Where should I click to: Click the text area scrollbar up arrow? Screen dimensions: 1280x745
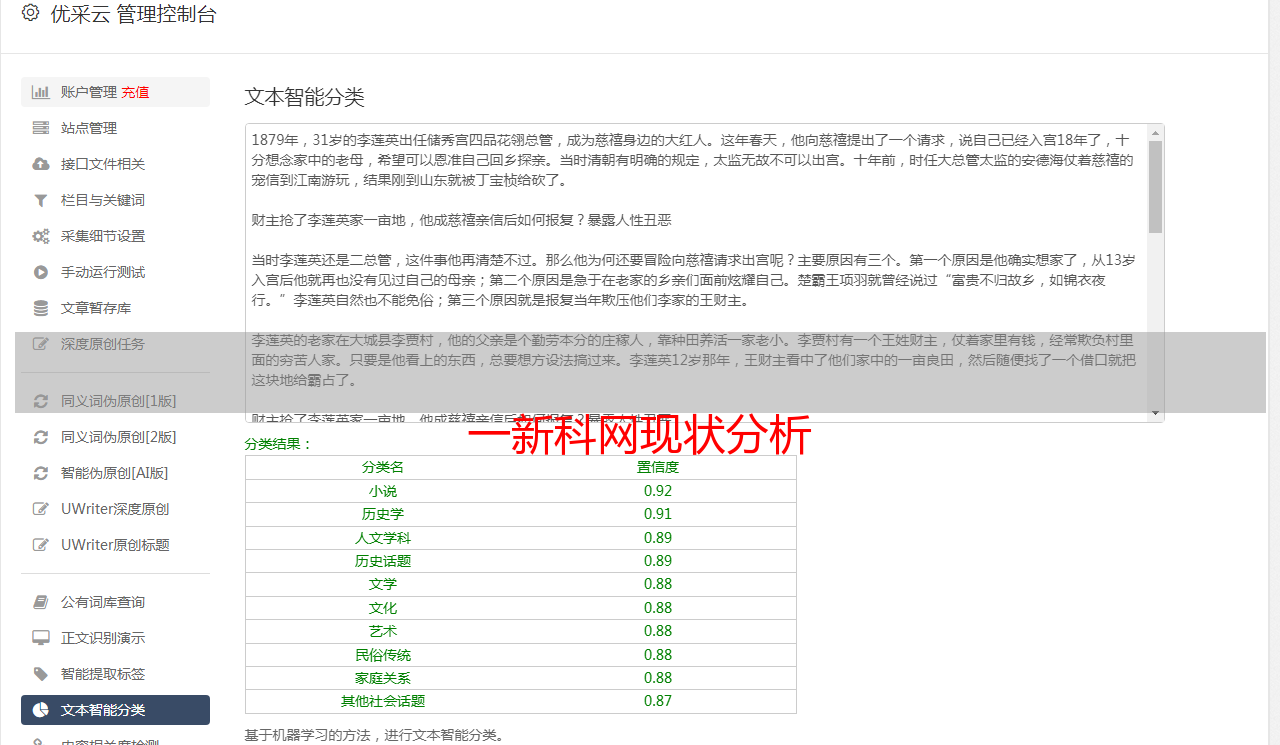1155,132
